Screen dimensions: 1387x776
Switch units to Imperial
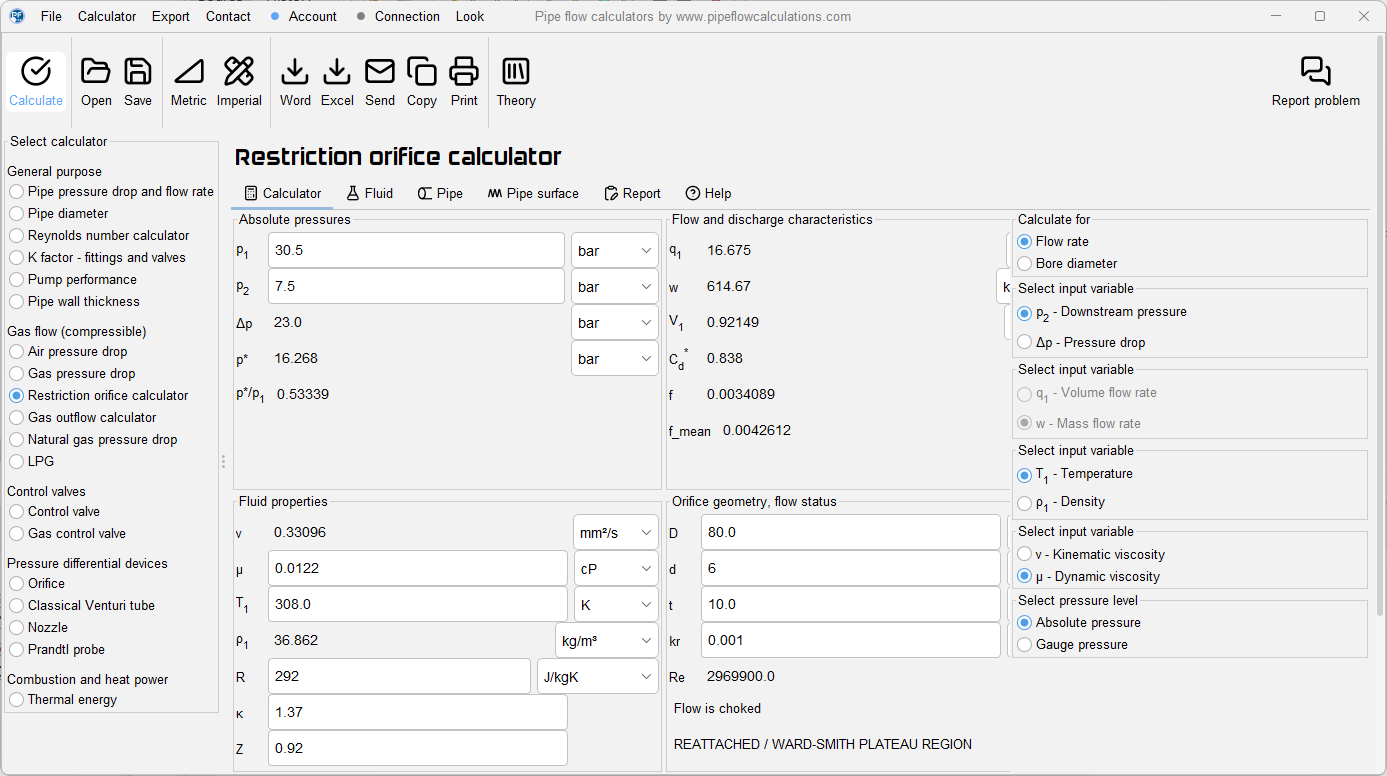pyautogui.click(x=239, y=81)
